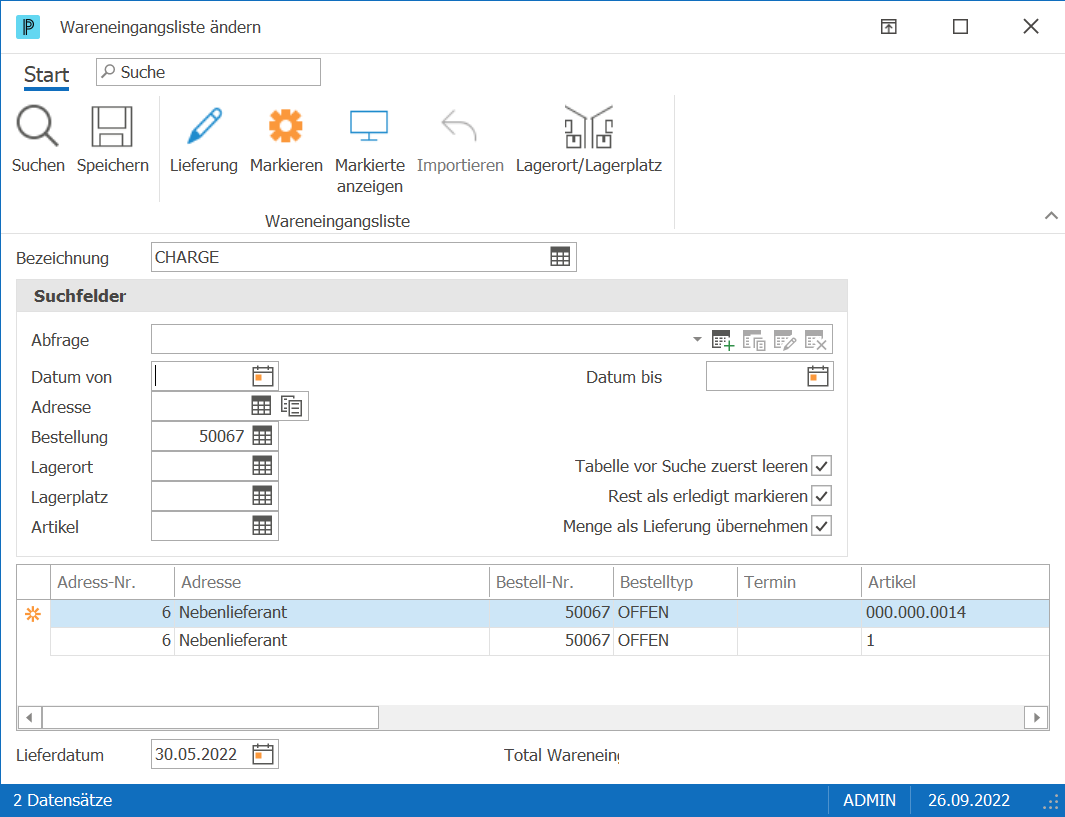Viewport: 1065px width, 817px height.
Task: Open the Artikel lookup table icon
Action: click(x=262, y=526)
